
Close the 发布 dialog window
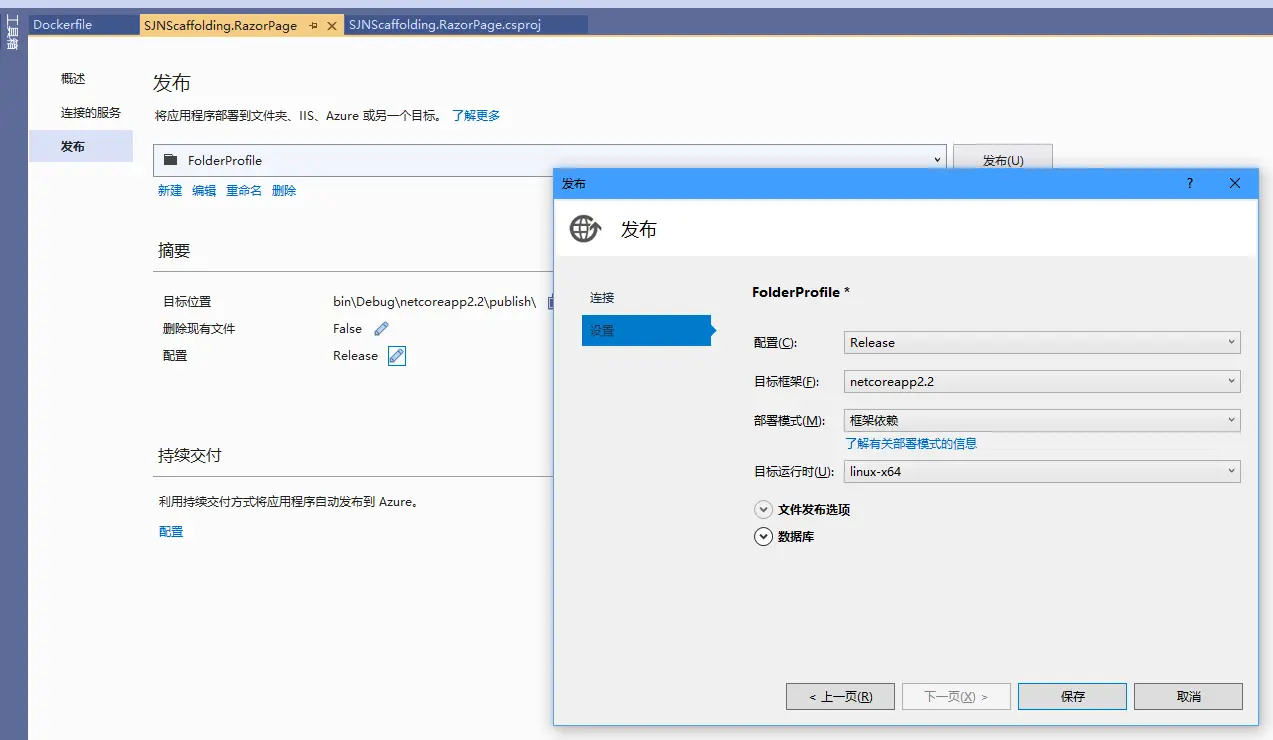coord(1235,183)
